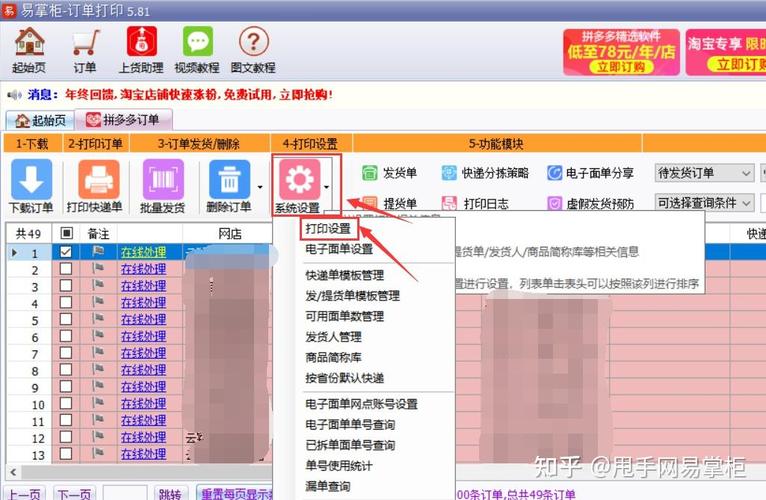Screen dimensions: 766x500
Task: Click the 打印快递单 printer icon
Action: (x=95, y=186)
